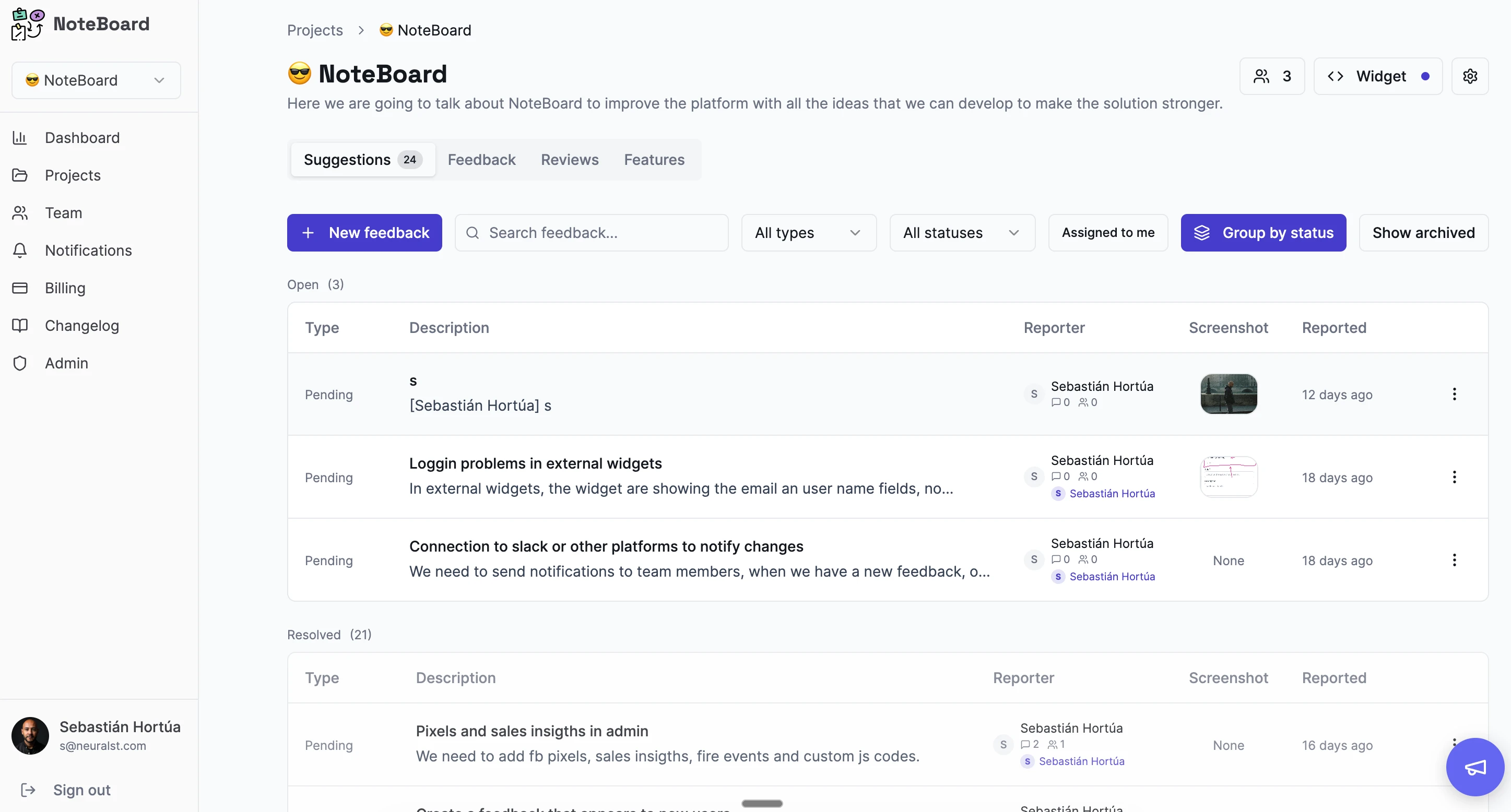Open three-dot menu for Loggin problems row

(x=1454, y=477)
